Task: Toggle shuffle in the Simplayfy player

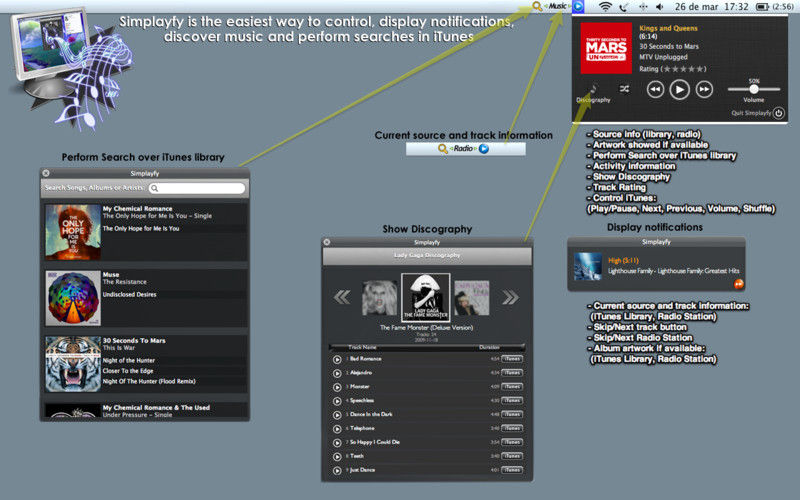Action: [624, 89]
